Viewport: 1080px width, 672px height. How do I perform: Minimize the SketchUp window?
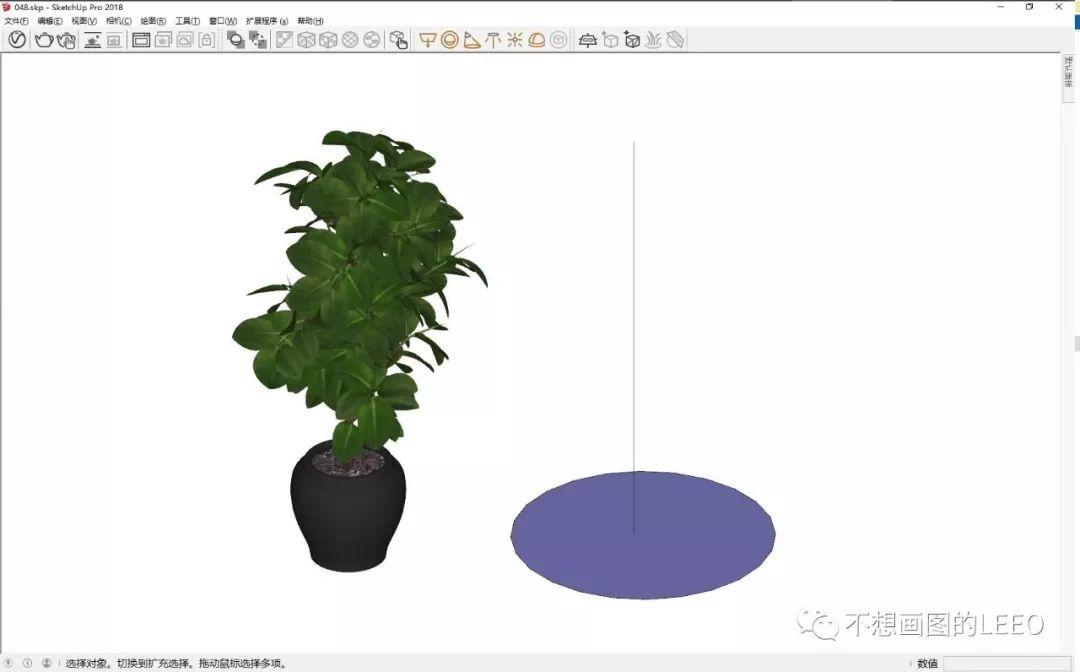point(1001,7)
